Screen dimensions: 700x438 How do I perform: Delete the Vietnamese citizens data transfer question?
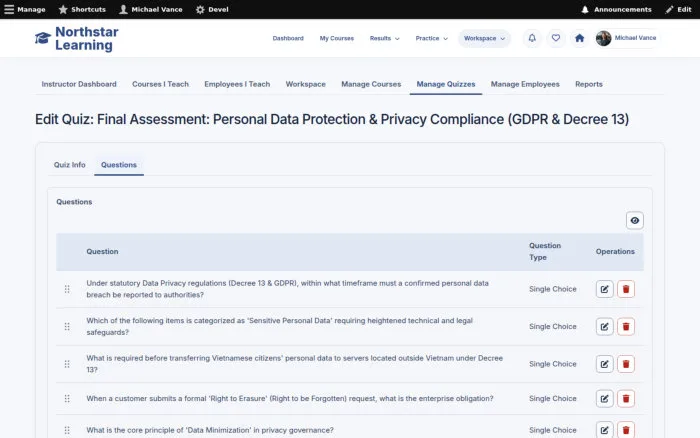point(625,364)
